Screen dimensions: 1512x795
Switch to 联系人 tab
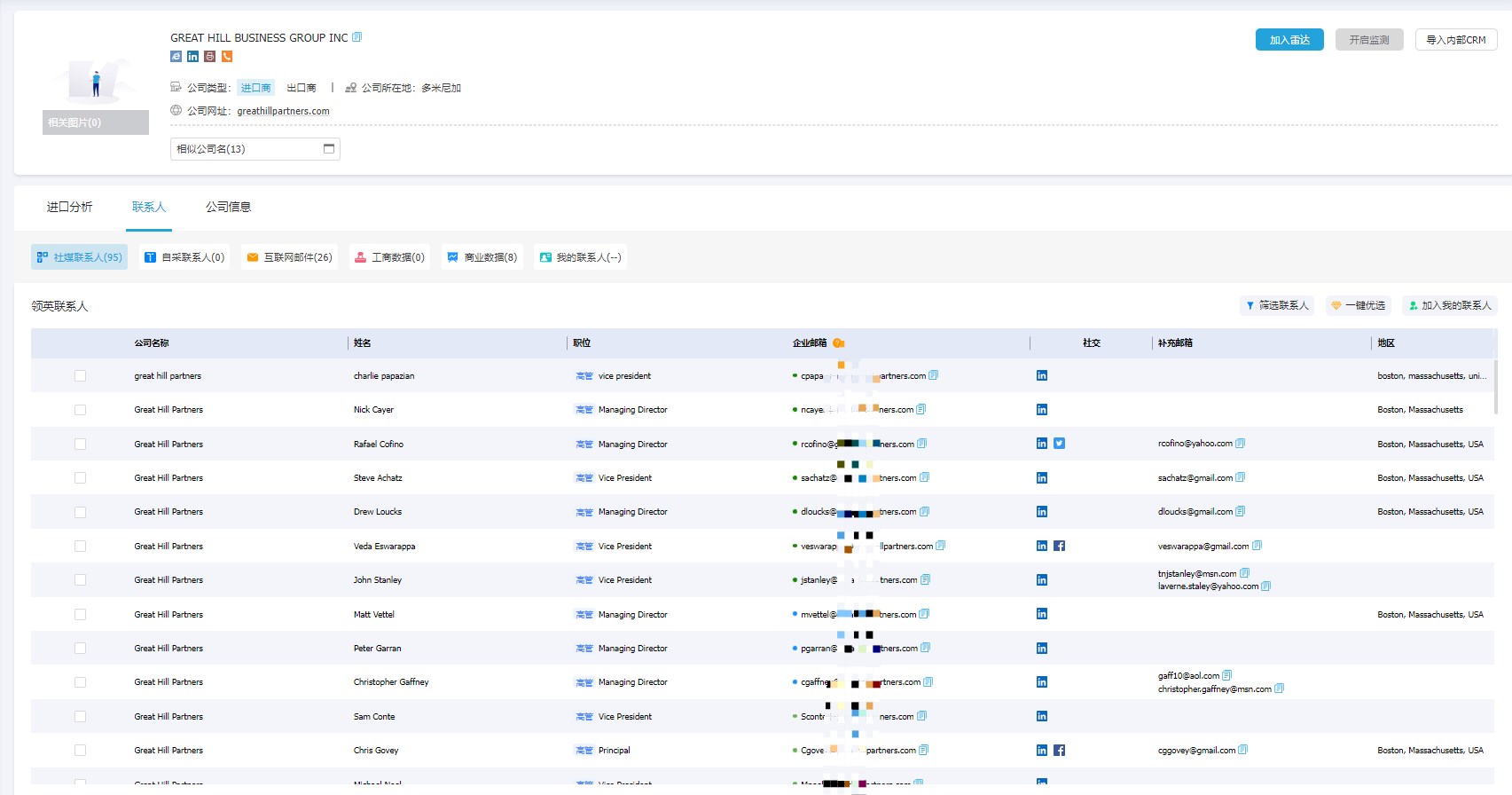149,207
